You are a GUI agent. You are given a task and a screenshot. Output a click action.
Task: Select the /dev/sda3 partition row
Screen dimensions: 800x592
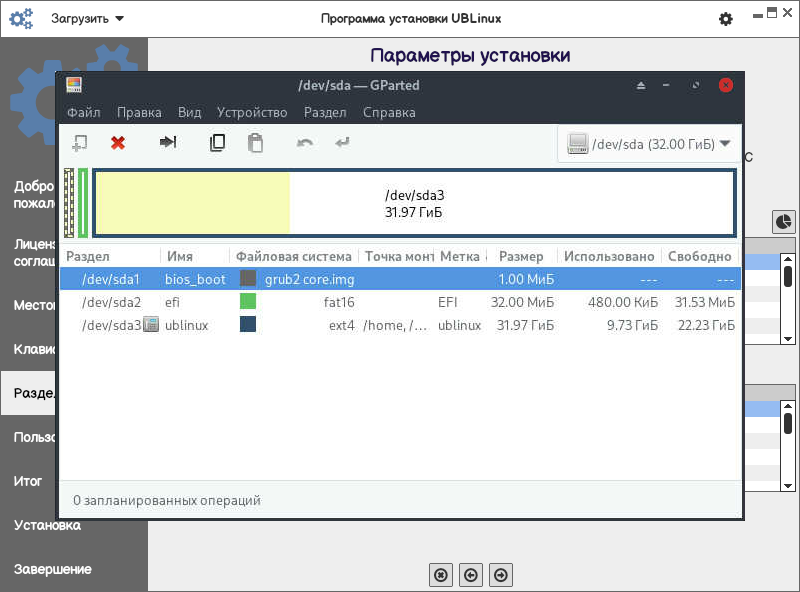(400, 325)
